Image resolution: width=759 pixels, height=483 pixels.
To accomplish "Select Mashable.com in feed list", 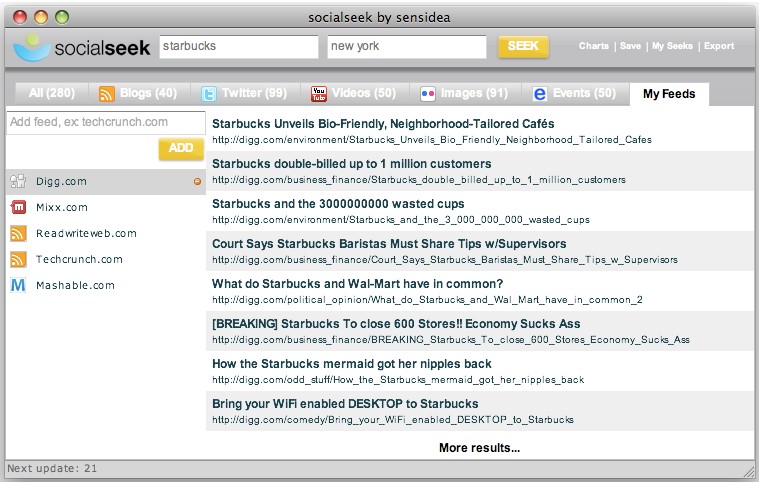I will pyautogui.click(x=106, y=286).
